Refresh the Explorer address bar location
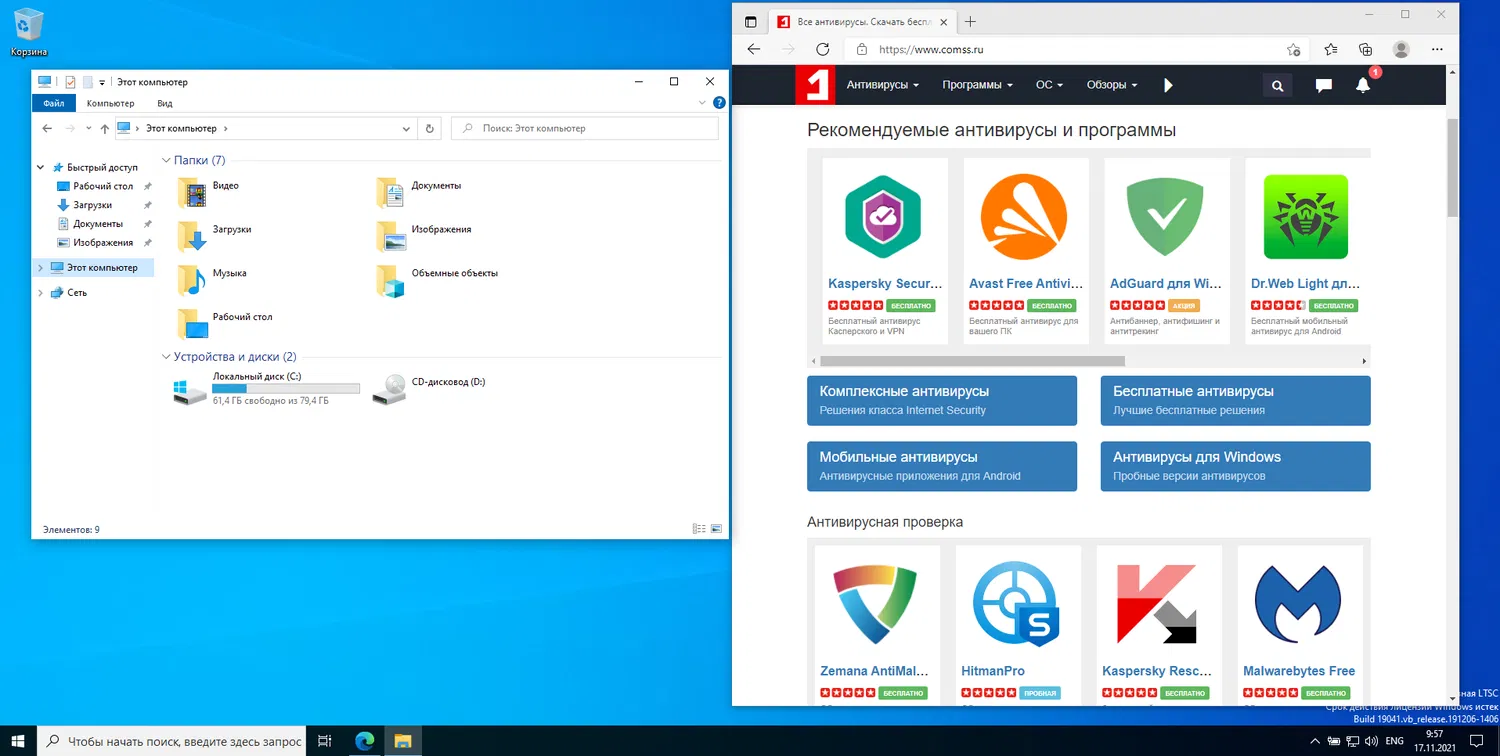The image size is (1500, 756). click(430, 129)
